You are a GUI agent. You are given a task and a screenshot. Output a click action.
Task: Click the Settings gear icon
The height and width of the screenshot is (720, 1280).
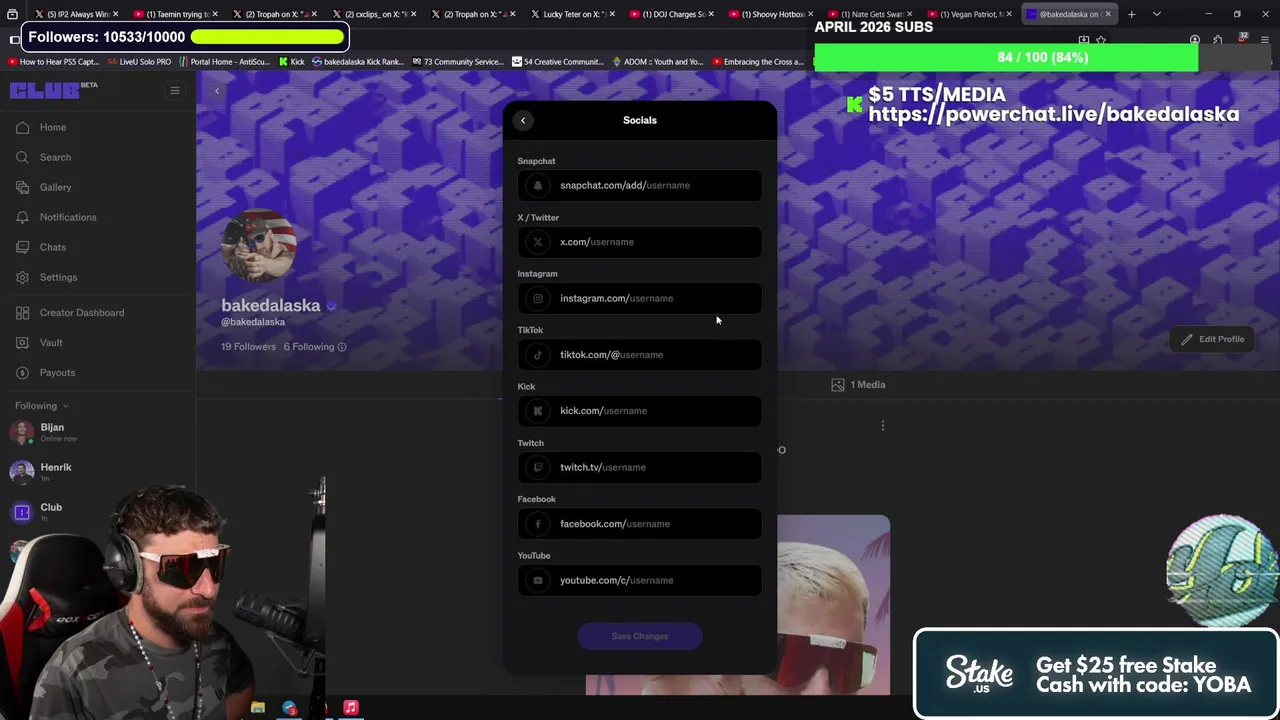coord(22,277)
